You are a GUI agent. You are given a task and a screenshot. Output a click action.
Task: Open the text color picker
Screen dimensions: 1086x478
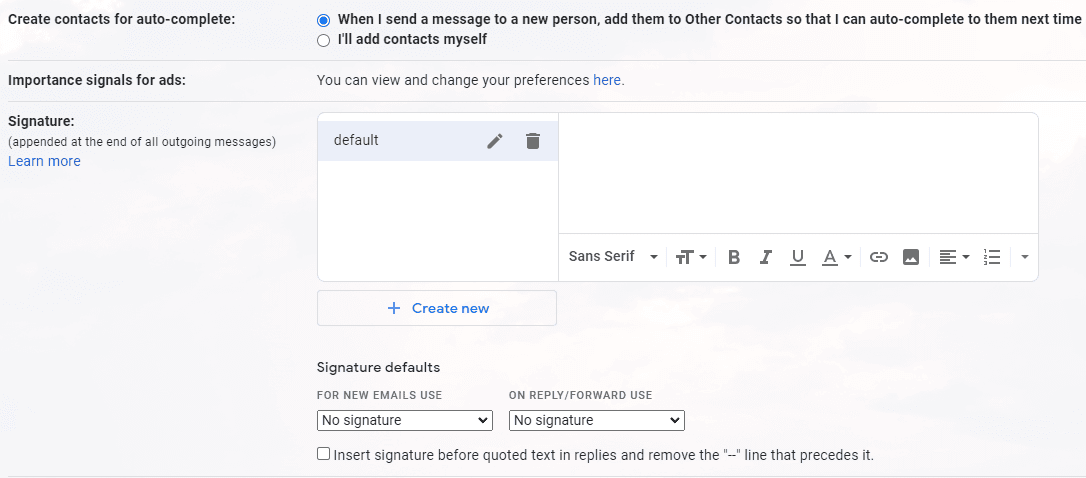click(x=837, y=257)
